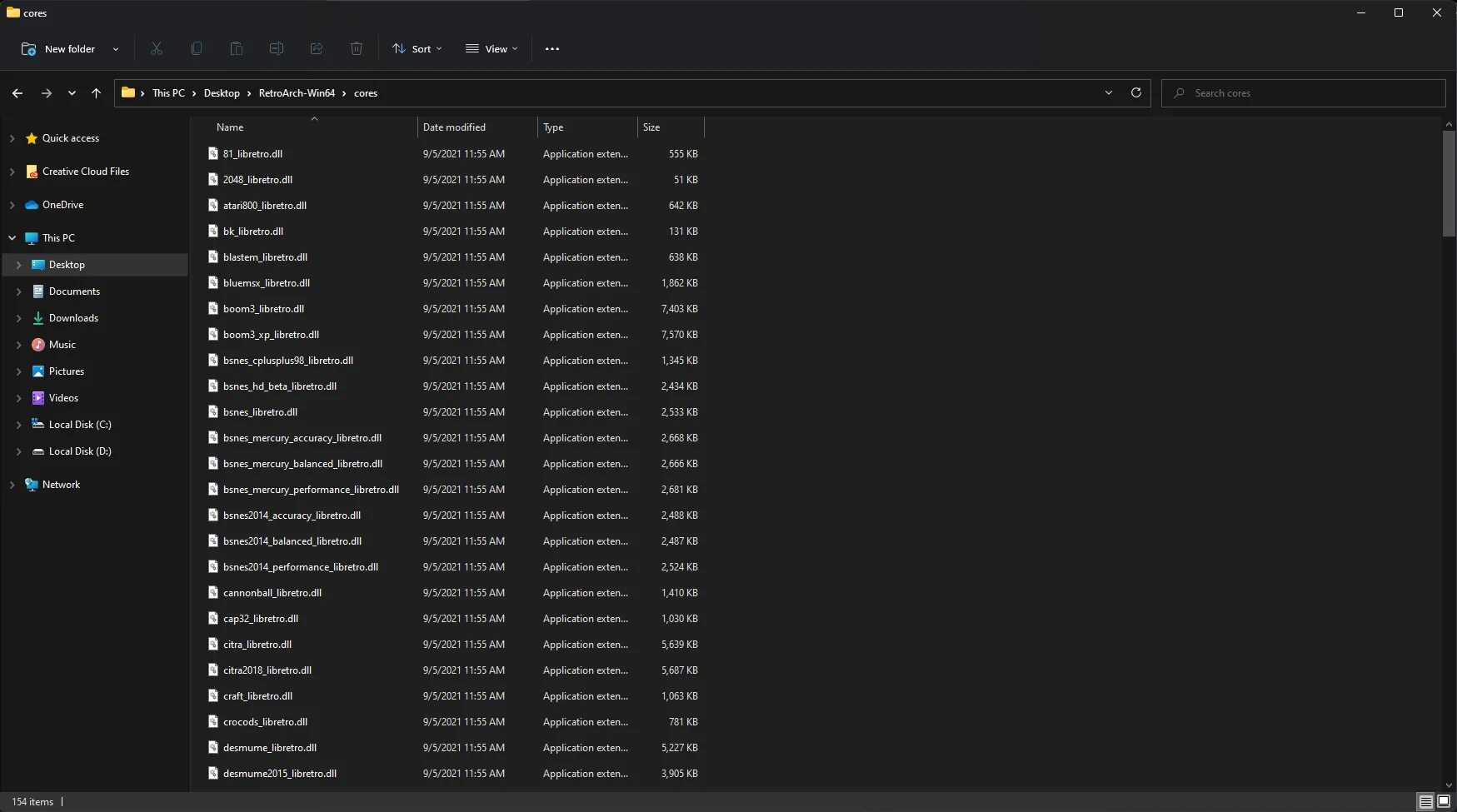Click the Network icon in sidebar

(32, 485)
